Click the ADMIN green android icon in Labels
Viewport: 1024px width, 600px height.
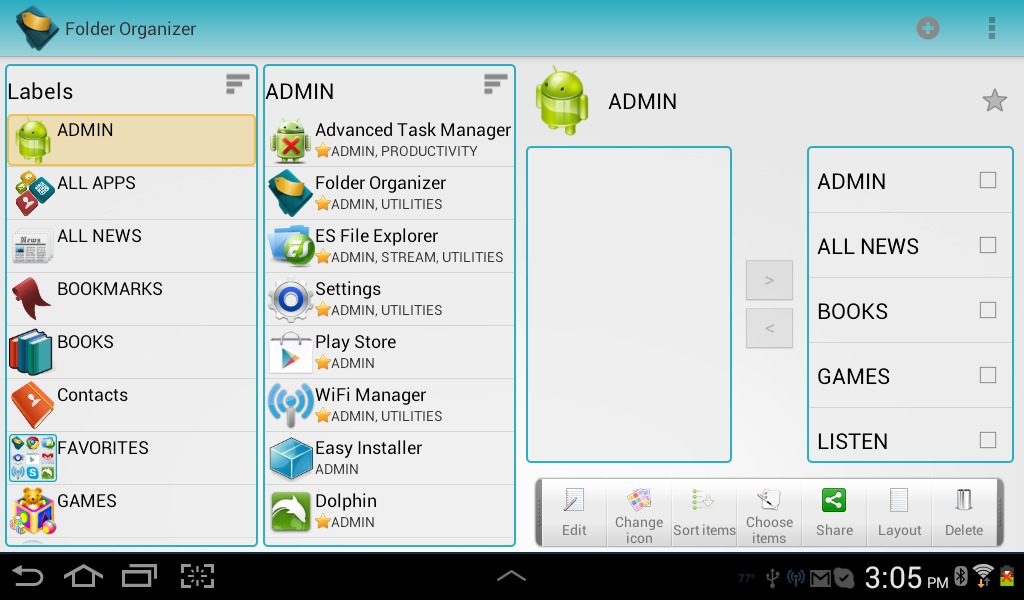33,140
